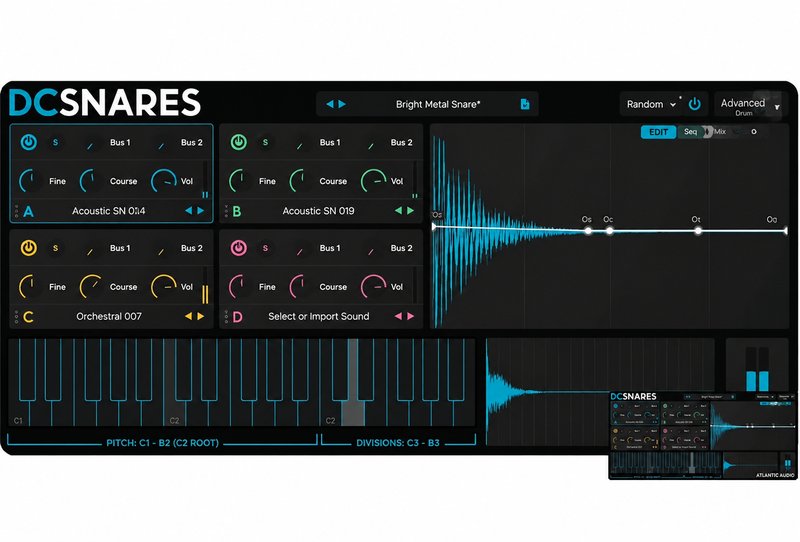Viewport: 800px width, 542px height.
Task: Switch to the Seq tab
Action: point(690,132)
